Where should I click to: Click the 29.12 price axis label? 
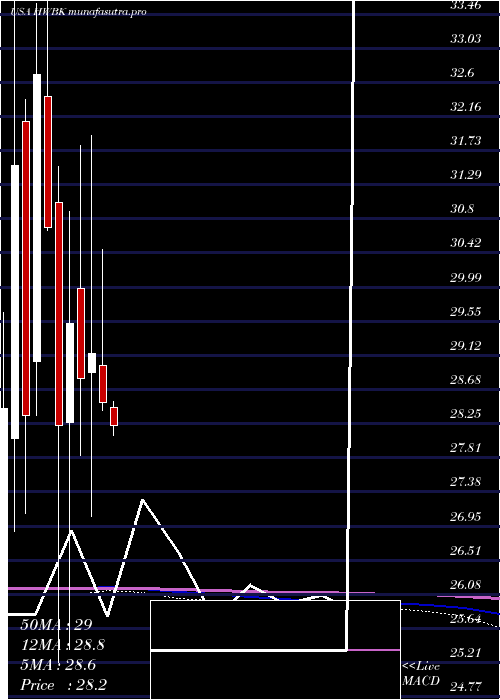tap(466, 346)
